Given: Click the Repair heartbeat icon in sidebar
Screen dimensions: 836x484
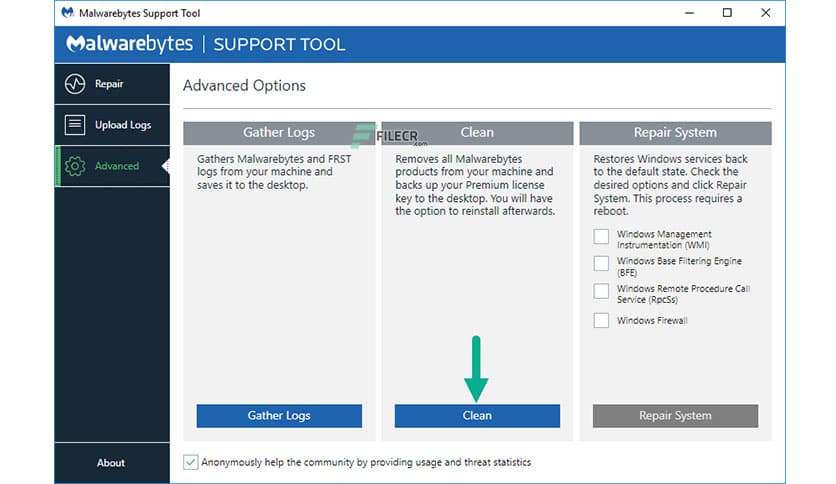Looking at the screenshot, I should [x=75, y=84].
